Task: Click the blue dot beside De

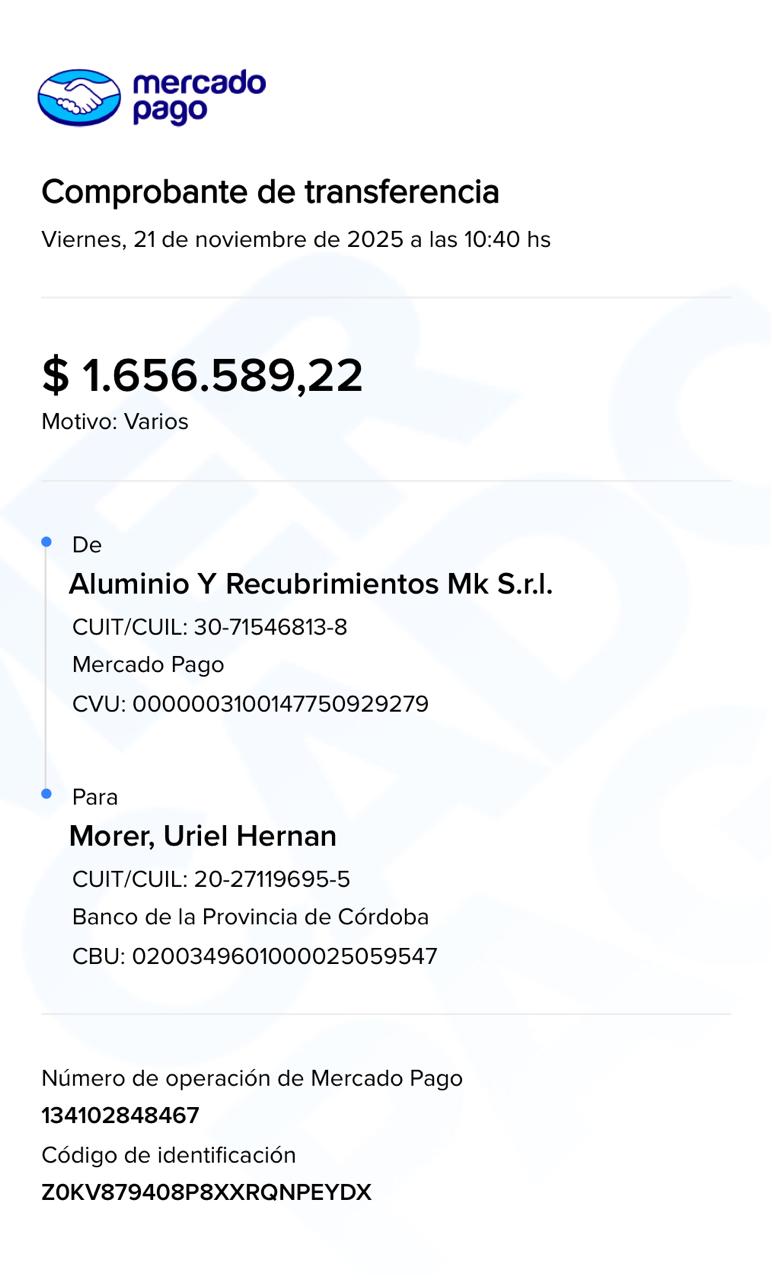Action: (x=46, y=542)
